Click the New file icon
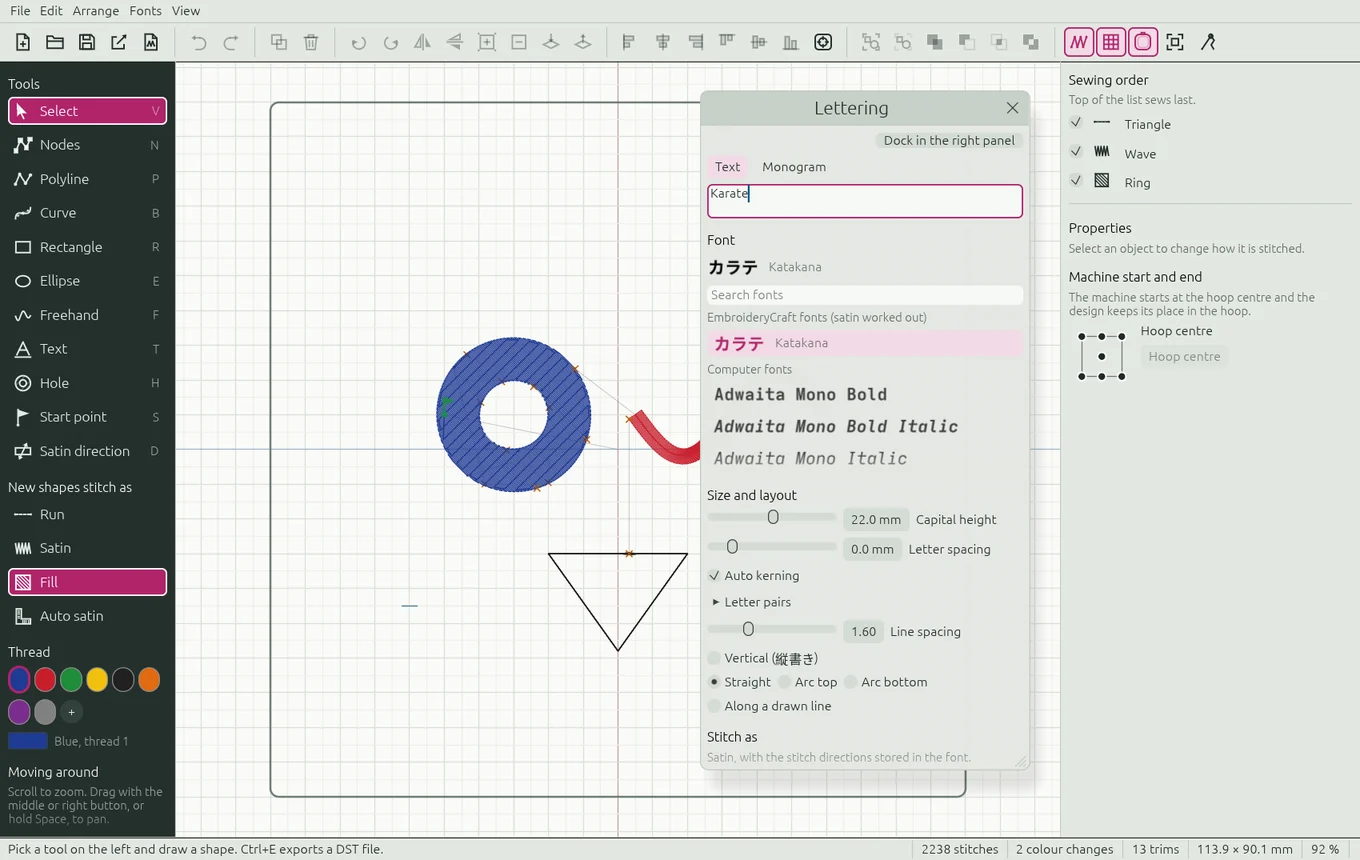The height and width of the screenshot is (860, 1360). coord(23,42)
